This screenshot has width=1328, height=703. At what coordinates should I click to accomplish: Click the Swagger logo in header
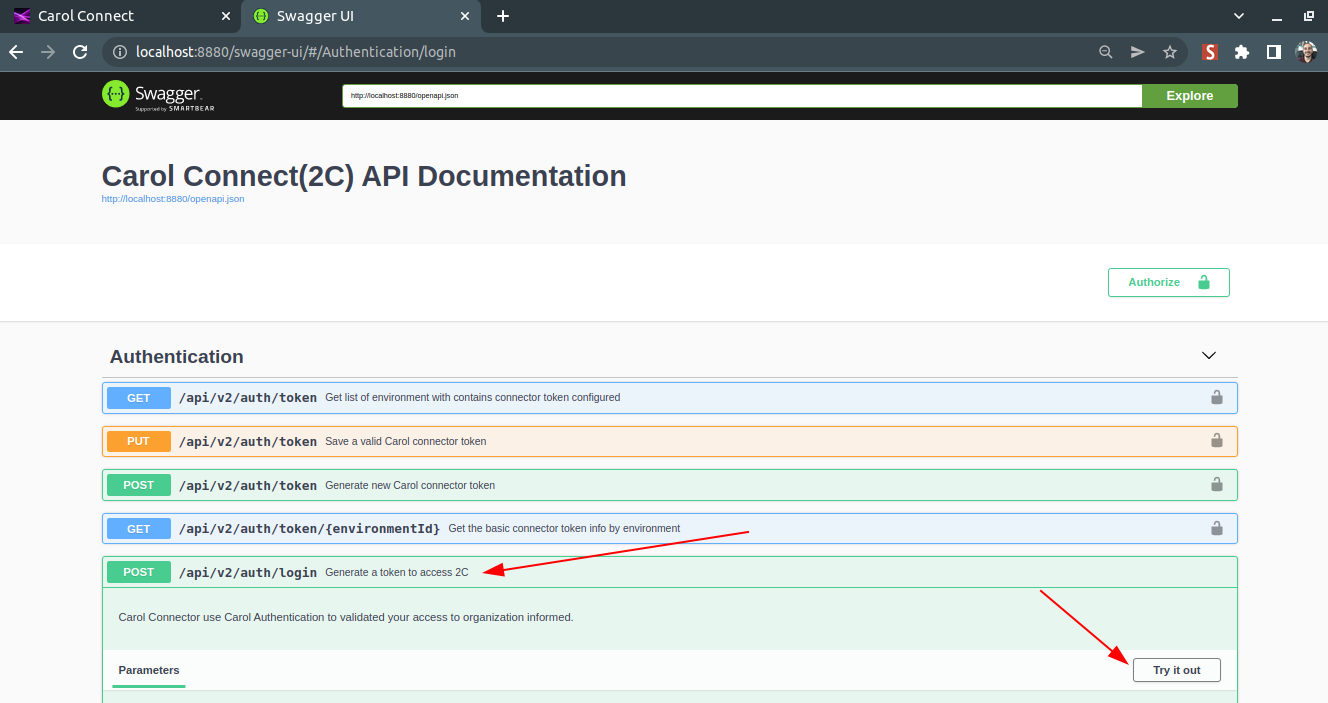pos(158,95)
